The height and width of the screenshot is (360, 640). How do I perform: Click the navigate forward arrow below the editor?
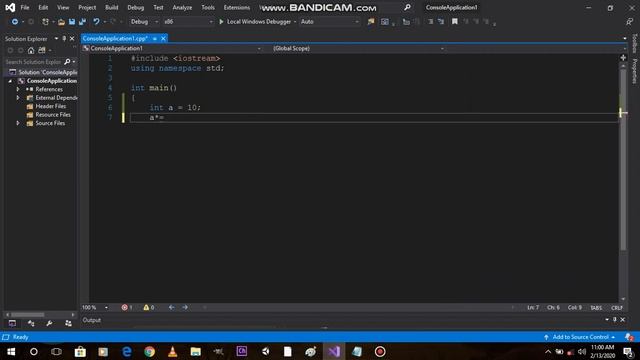tap(185, 307)
